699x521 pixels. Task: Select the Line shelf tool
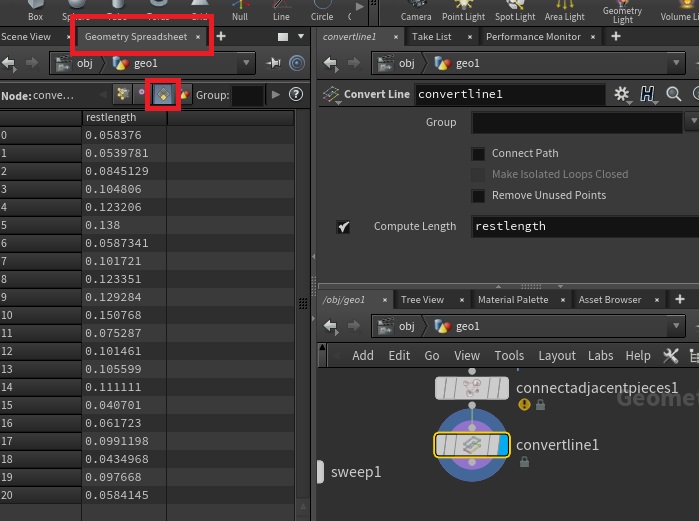[x=281, y=11]
